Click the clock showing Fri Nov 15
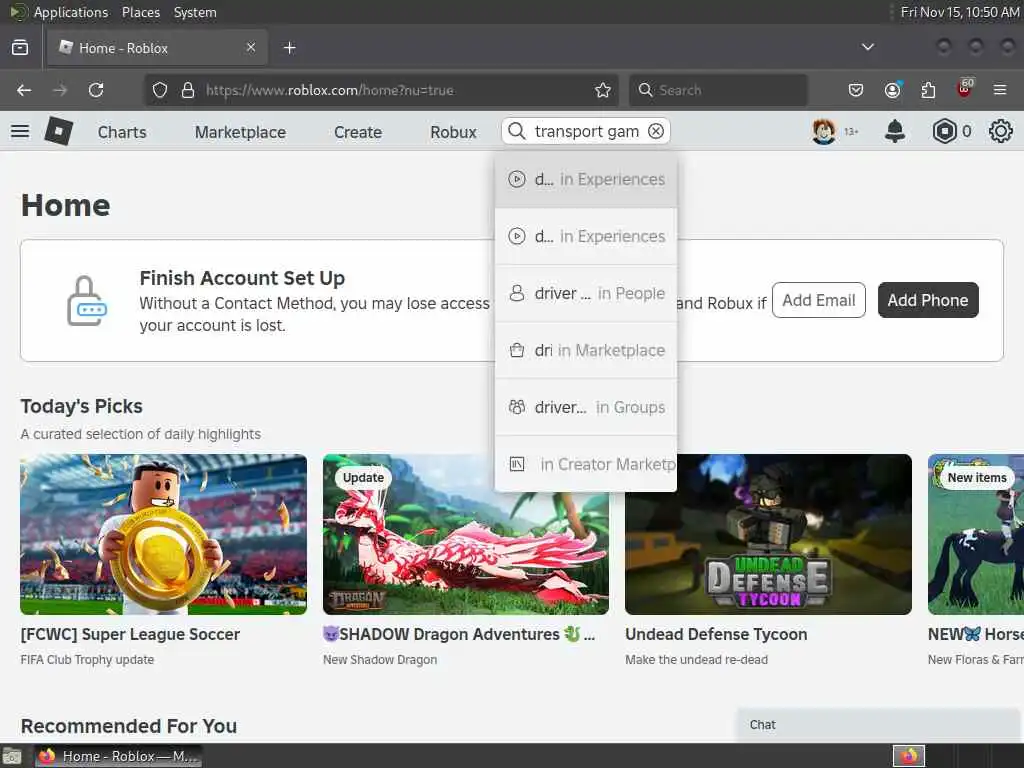The width and height of the screenshot is (1024, 768). click(959, 12)
